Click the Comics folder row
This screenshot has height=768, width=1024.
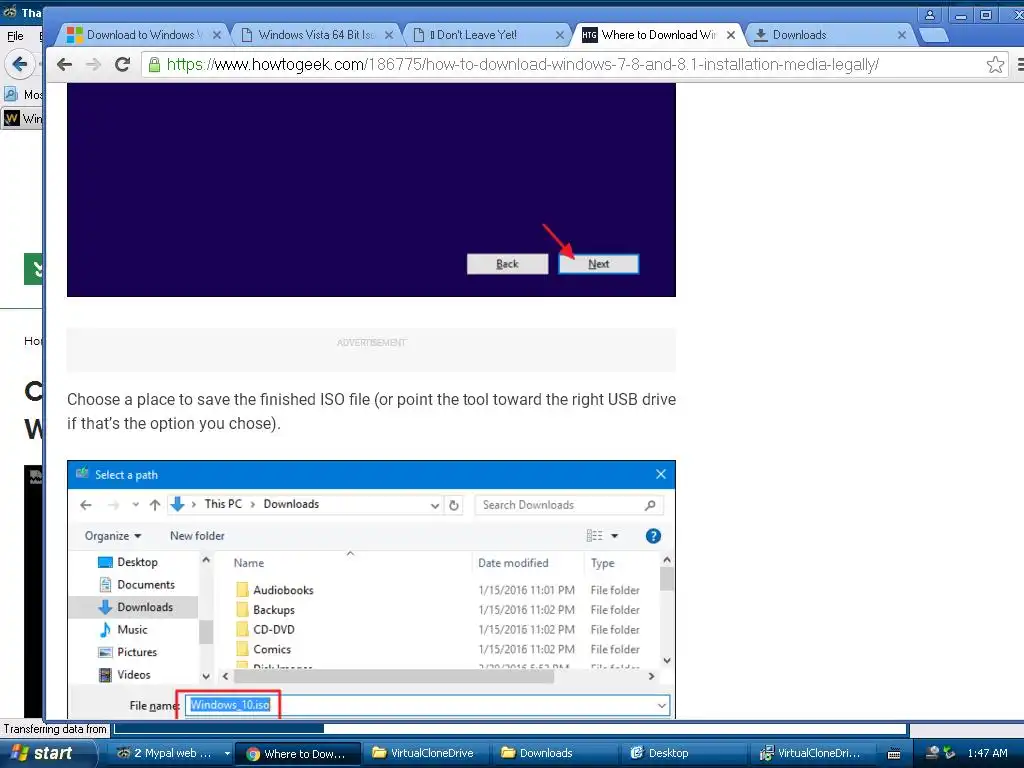(x=438, y=650)
